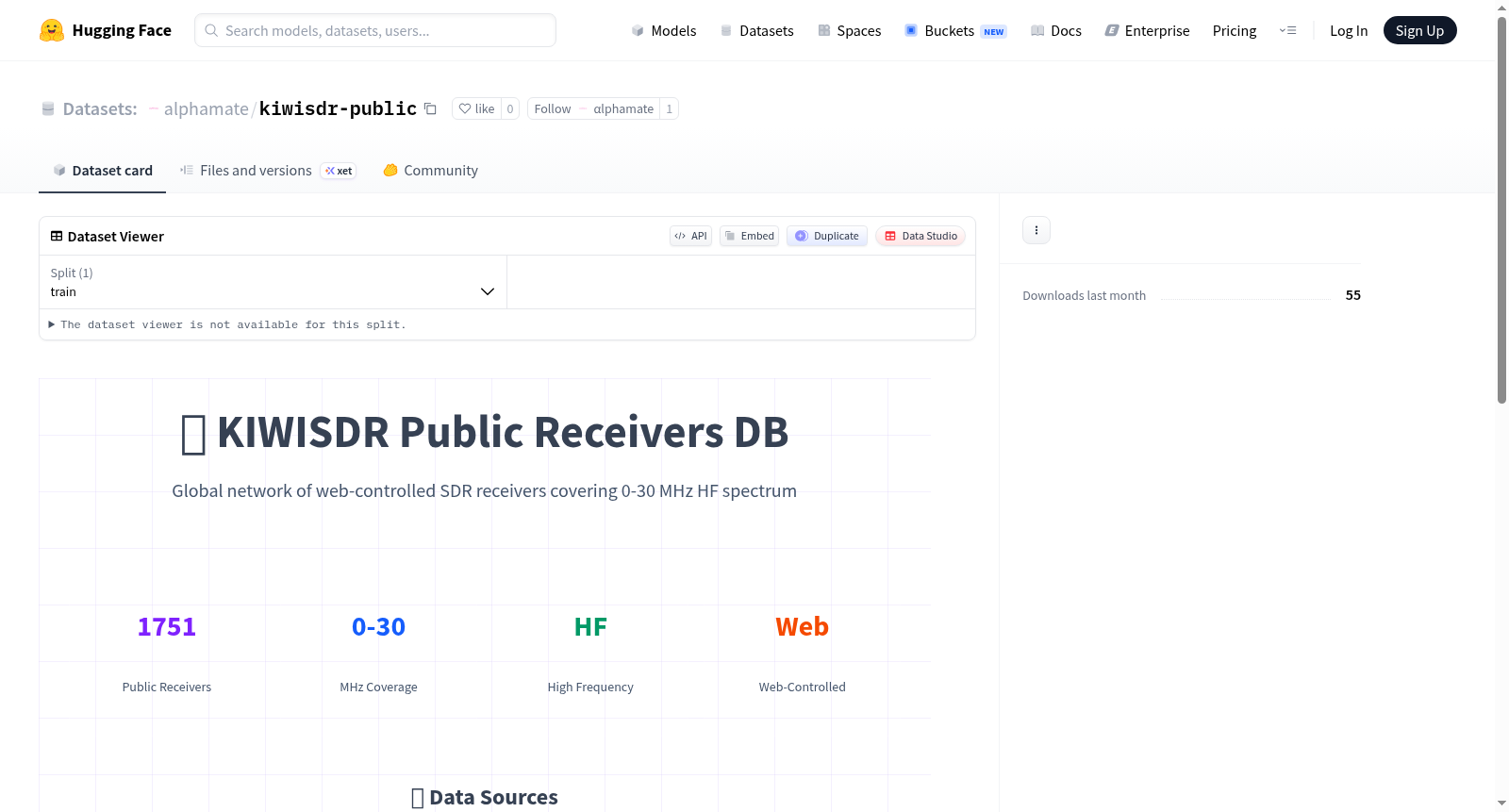Viewport: 1509px width, 812px height.
Task: Click the 'Data Sources' heading
Action: (x=485, y=798)
